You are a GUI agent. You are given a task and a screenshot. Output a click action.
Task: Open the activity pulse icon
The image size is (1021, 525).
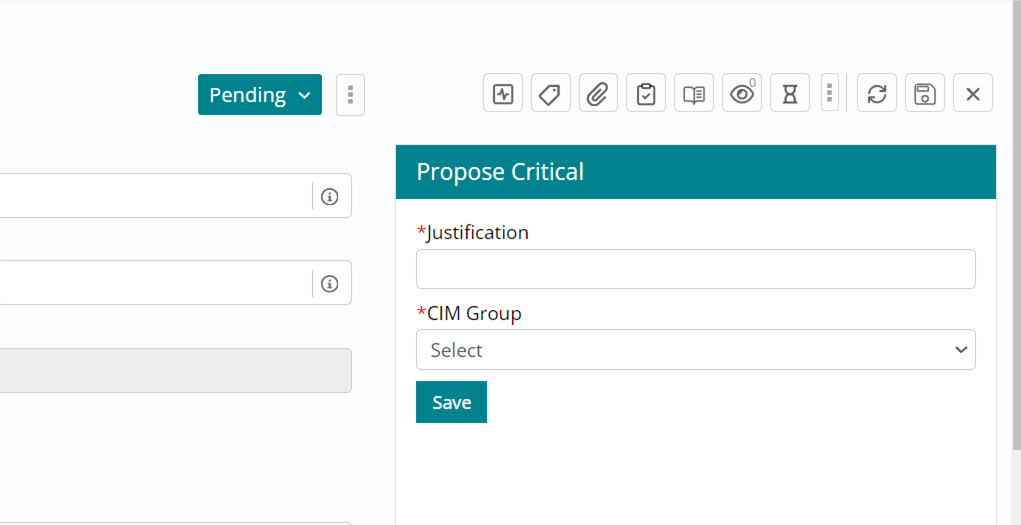pyautogui.click(x=503, y=94)
